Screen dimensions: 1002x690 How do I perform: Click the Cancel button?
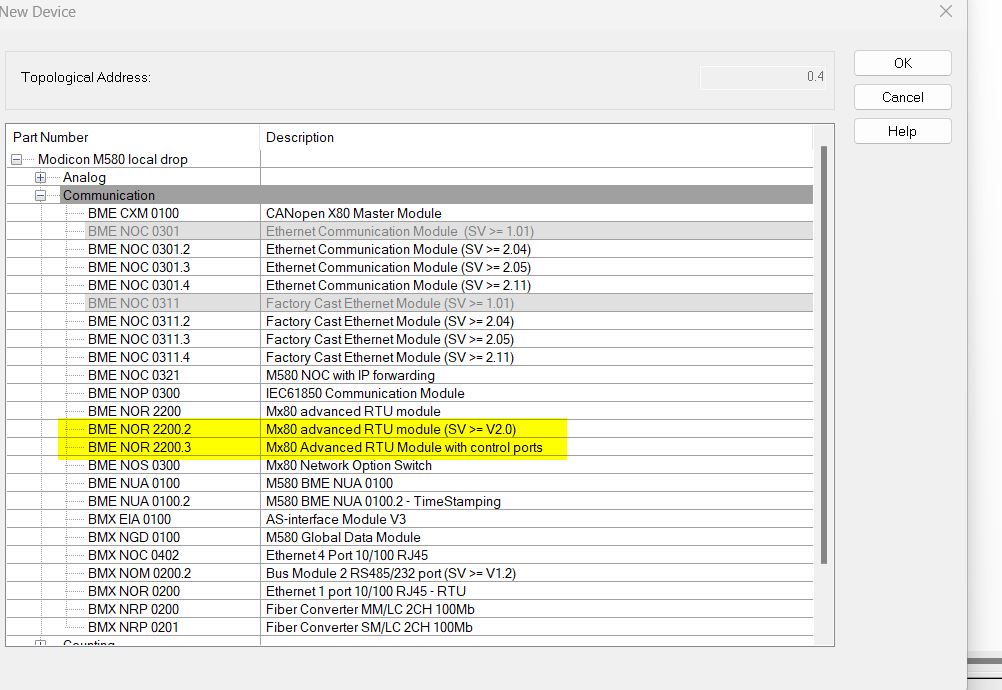902,97
